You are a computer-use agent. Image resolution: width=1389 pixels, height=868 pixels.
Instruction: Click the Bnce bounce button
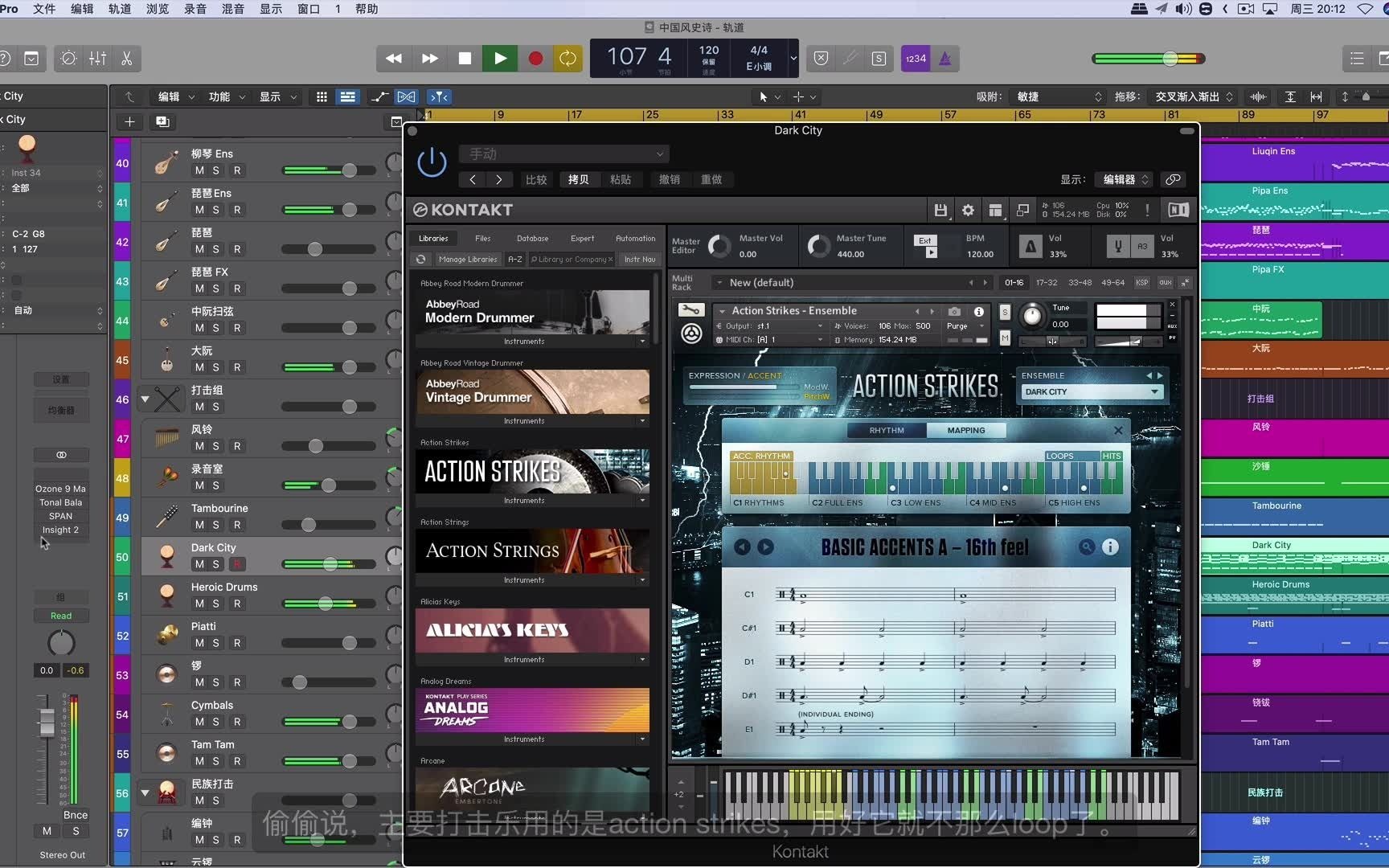pyautogui.click(x=75, y=815)
